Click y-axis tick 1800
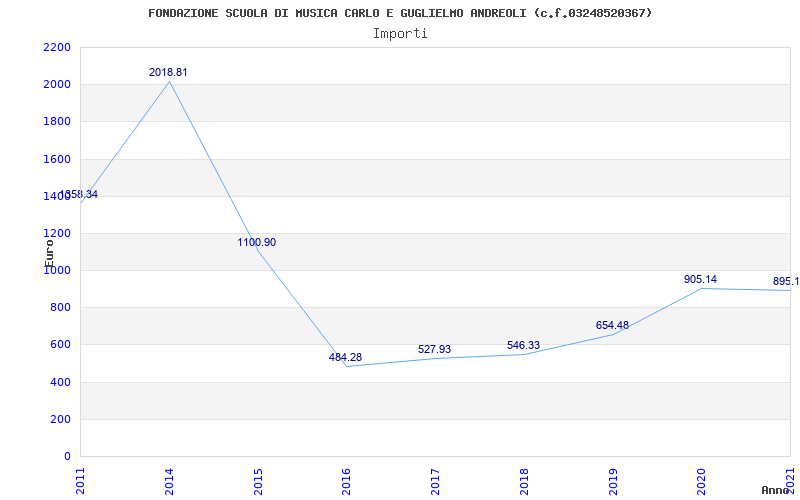 point(57,122)
